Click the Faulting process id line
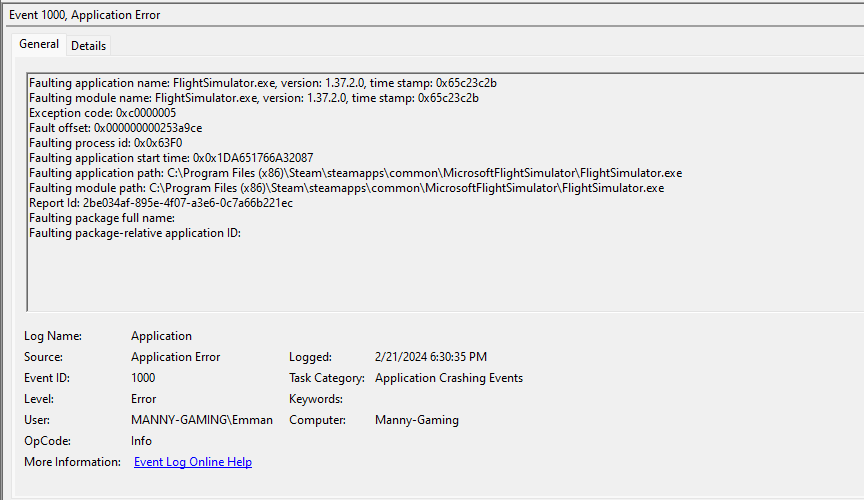864x500 pixels. [x=105, y=143]
